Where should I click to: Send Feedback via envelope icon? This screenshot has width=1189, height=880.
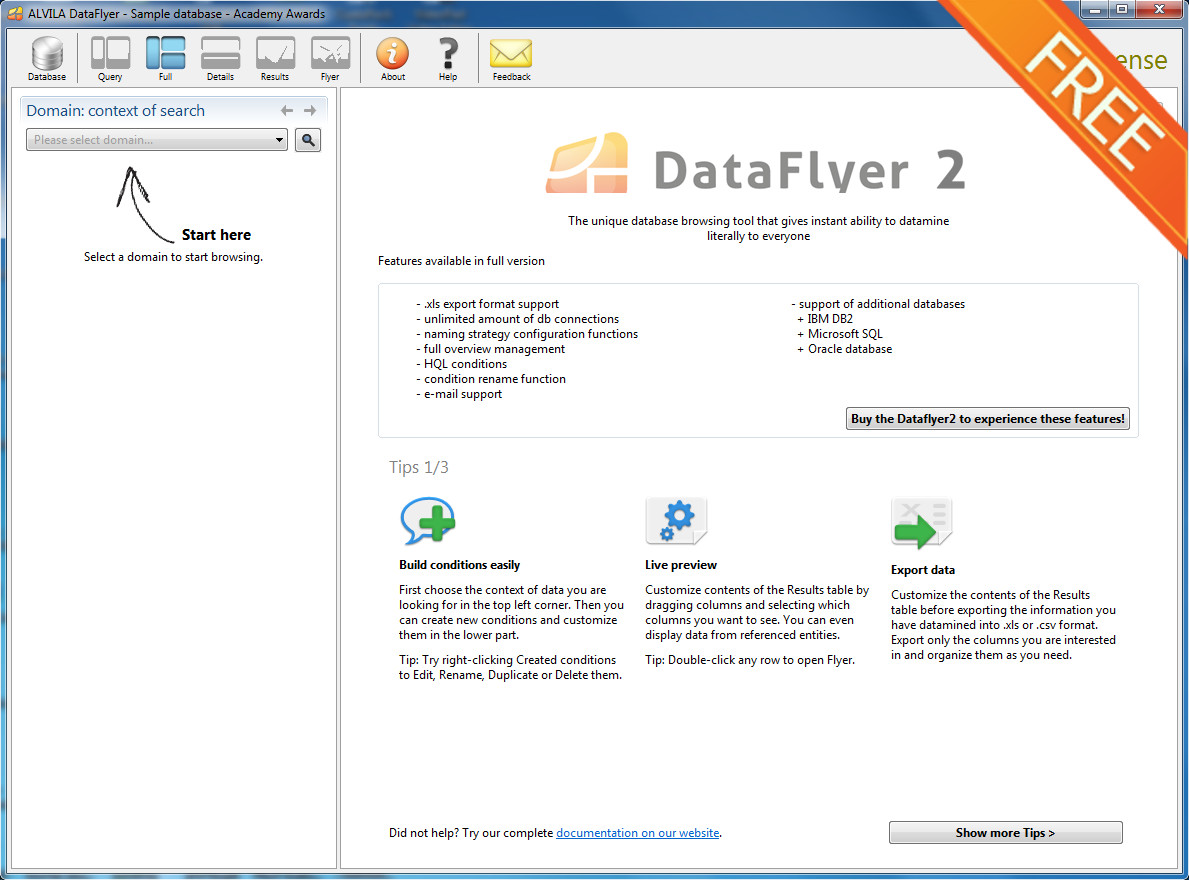click(511, 58)
